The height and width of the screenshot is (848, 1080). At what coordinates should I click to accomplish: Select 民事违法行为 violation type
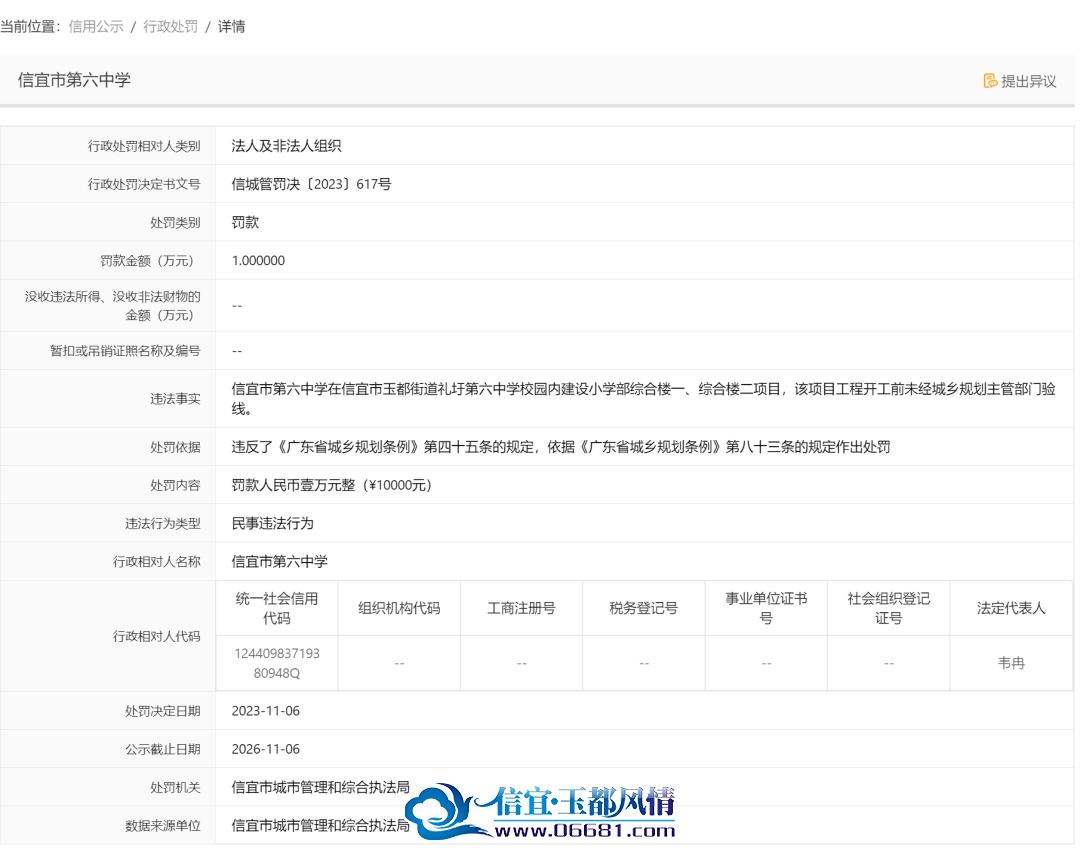tap(273, 524)
